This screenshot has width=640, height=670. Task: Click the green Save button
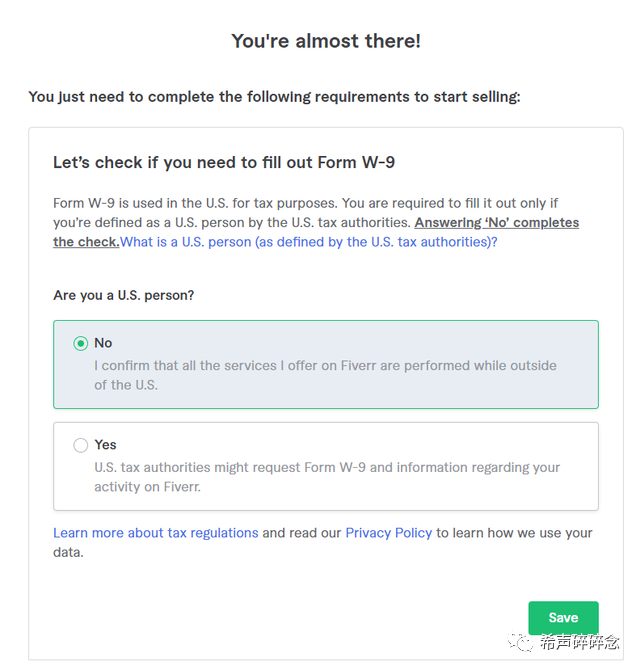563,618
